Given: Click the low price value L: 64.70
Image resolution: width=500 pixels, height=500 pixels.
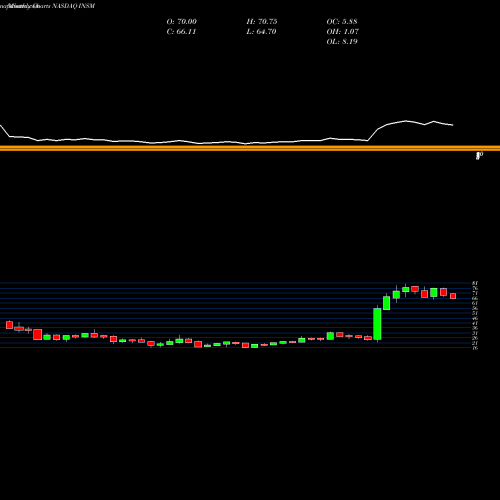Looking at the screenshot, I should 261,32.
